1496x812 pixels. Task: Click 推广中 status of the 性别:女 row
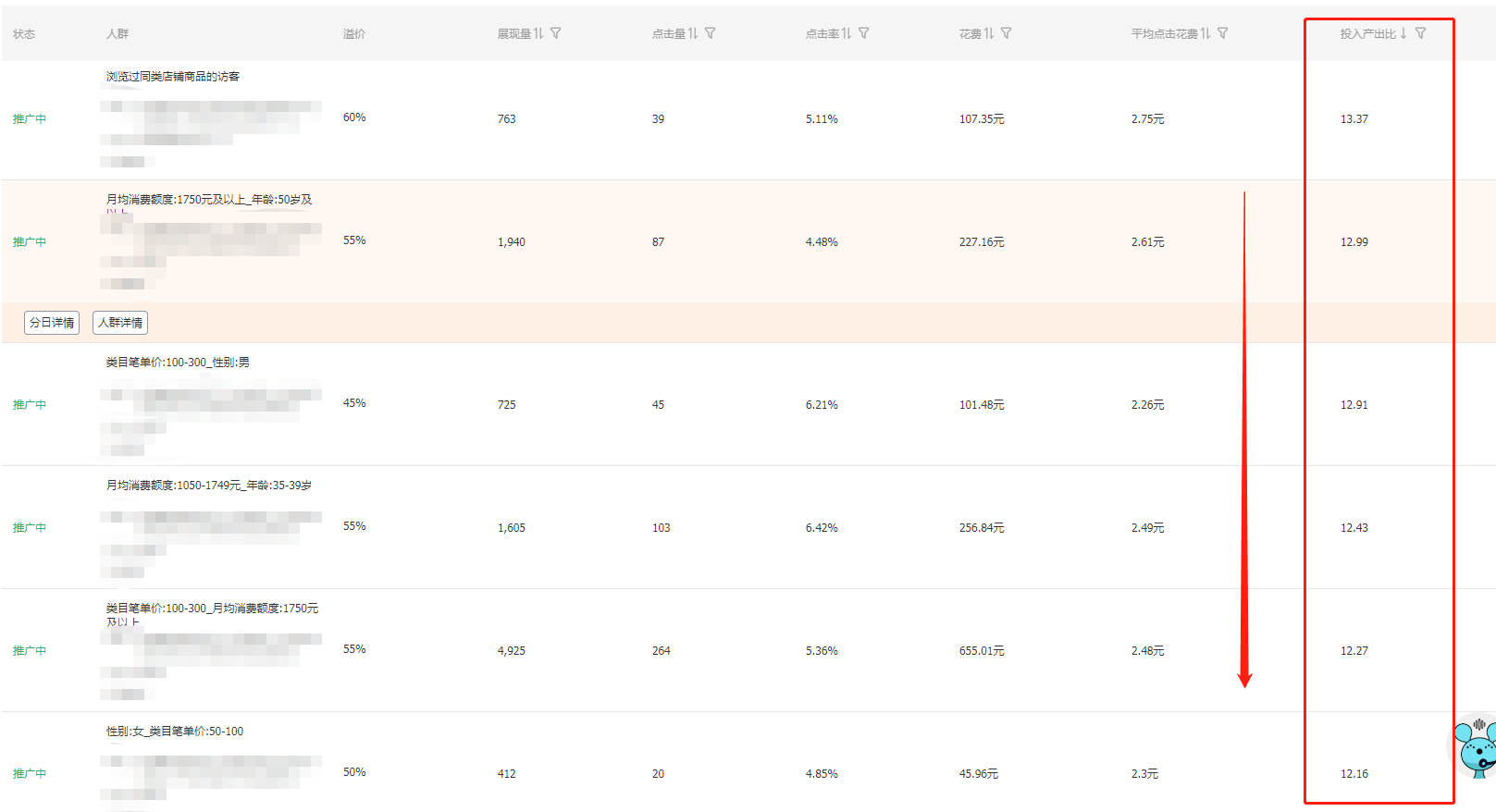30,774
